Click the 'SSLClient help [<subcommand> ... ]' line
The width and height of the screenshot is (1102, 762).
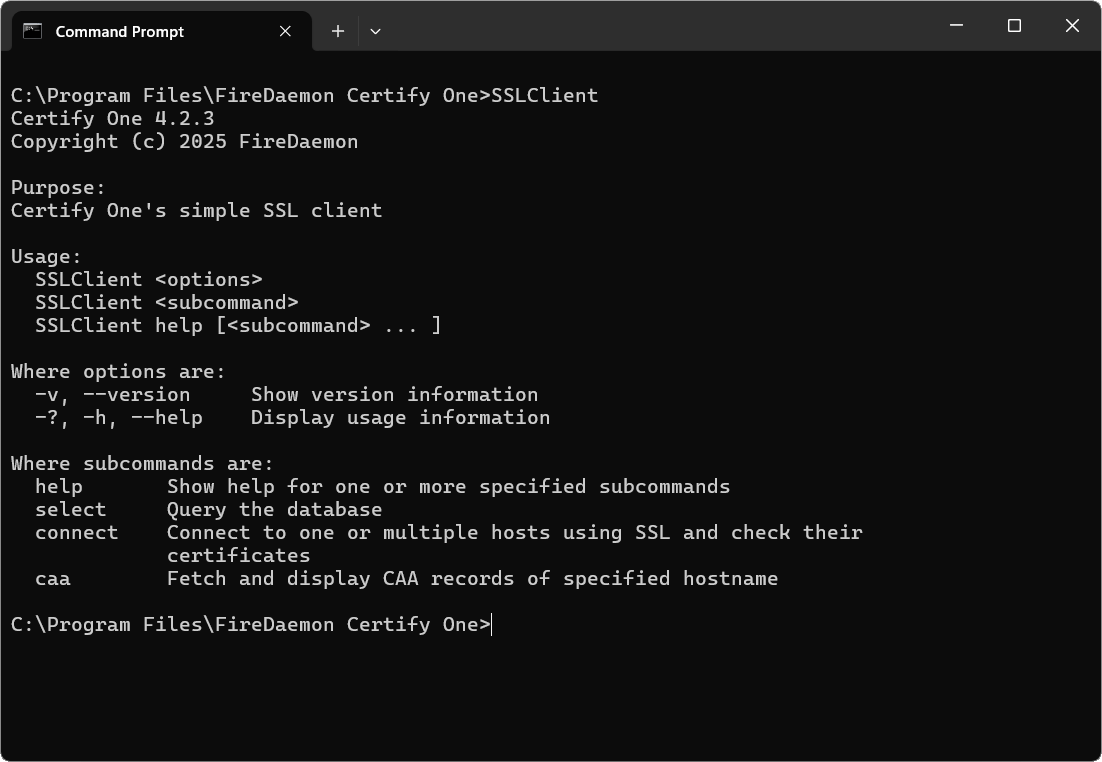tap(238, 325)
